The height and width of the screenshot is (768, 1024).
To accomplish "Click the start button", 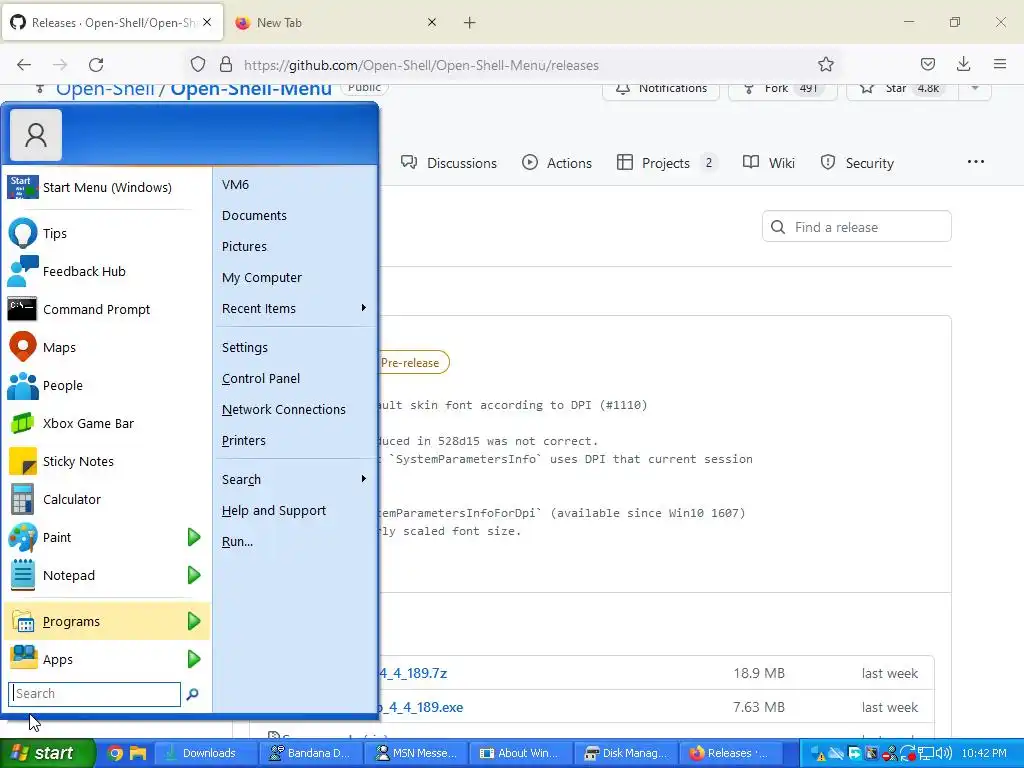I will click(x=47, y=753).
